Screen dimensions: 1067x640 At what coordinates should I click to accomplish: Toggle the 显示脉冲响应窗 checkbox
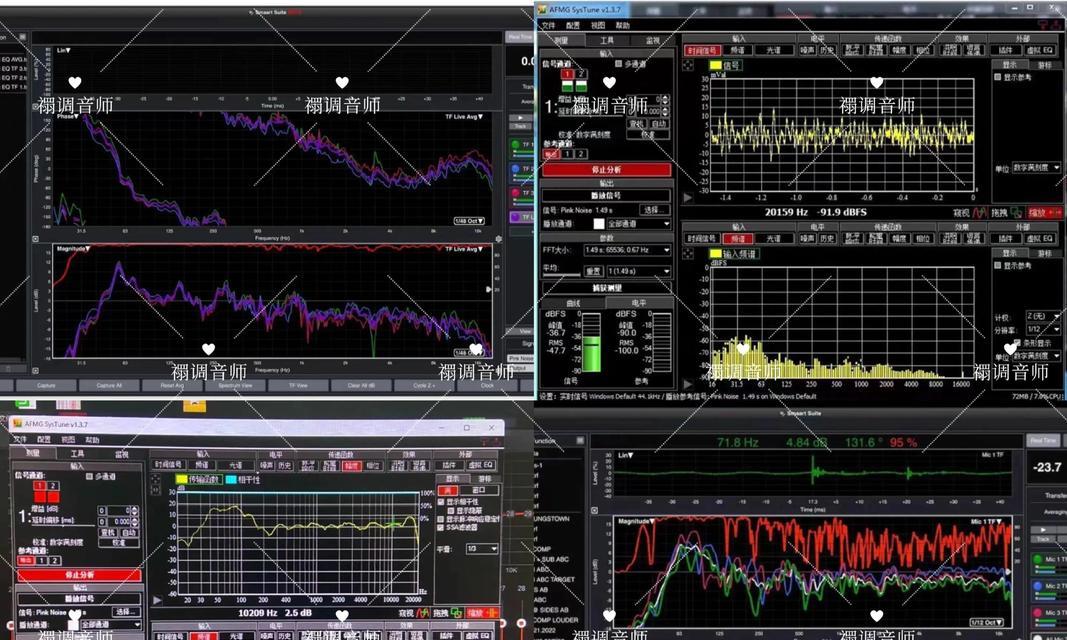[x=441, y=519]
